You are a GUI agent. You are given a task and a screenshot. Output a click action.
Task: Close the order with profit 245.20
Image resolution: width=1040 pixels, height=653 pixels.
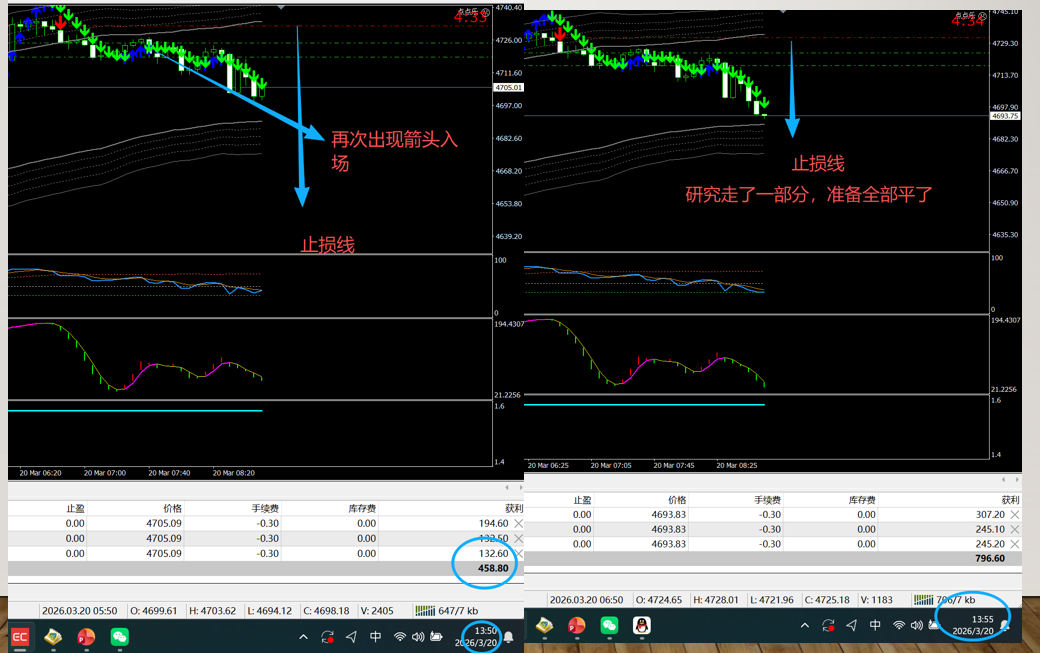click(1015, 544)
